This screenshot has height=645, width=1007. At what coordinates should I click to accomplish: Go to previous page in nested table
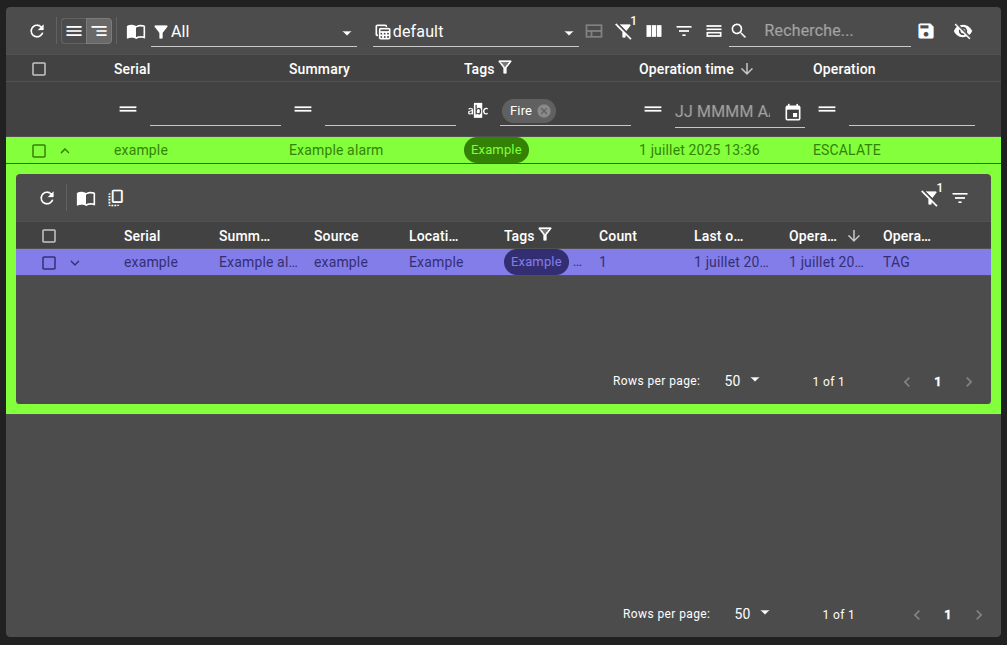[x=907, y=382]
